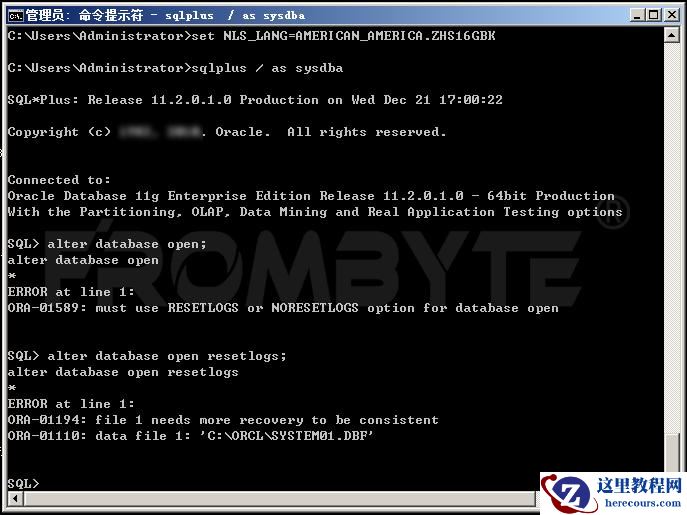Click the 'Connected to:' line
The width and height of the screenshot is (687, 515).
click(59, 180)
